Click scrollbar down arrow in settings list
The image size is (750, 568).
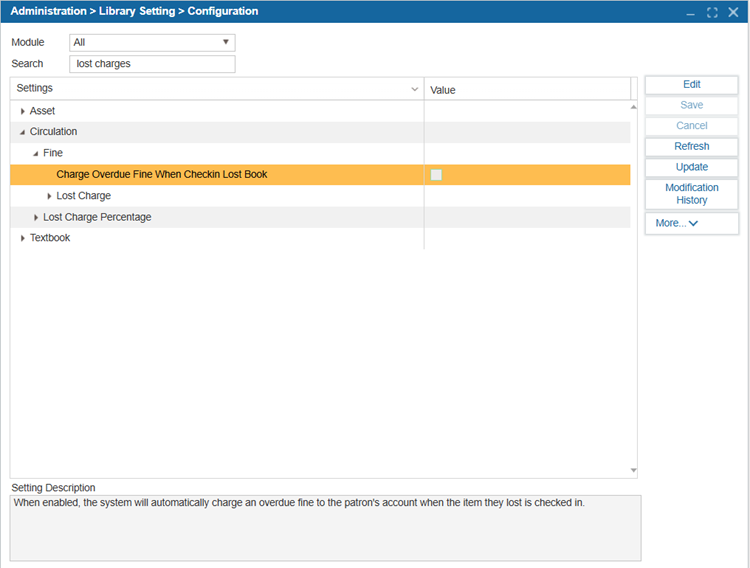633,470
